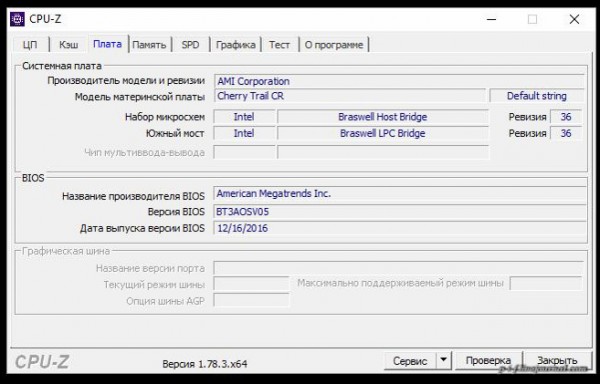This screenshot has width=600, height=384.
Task: Click the Набор микросхем label
Action: coord(165,117)
